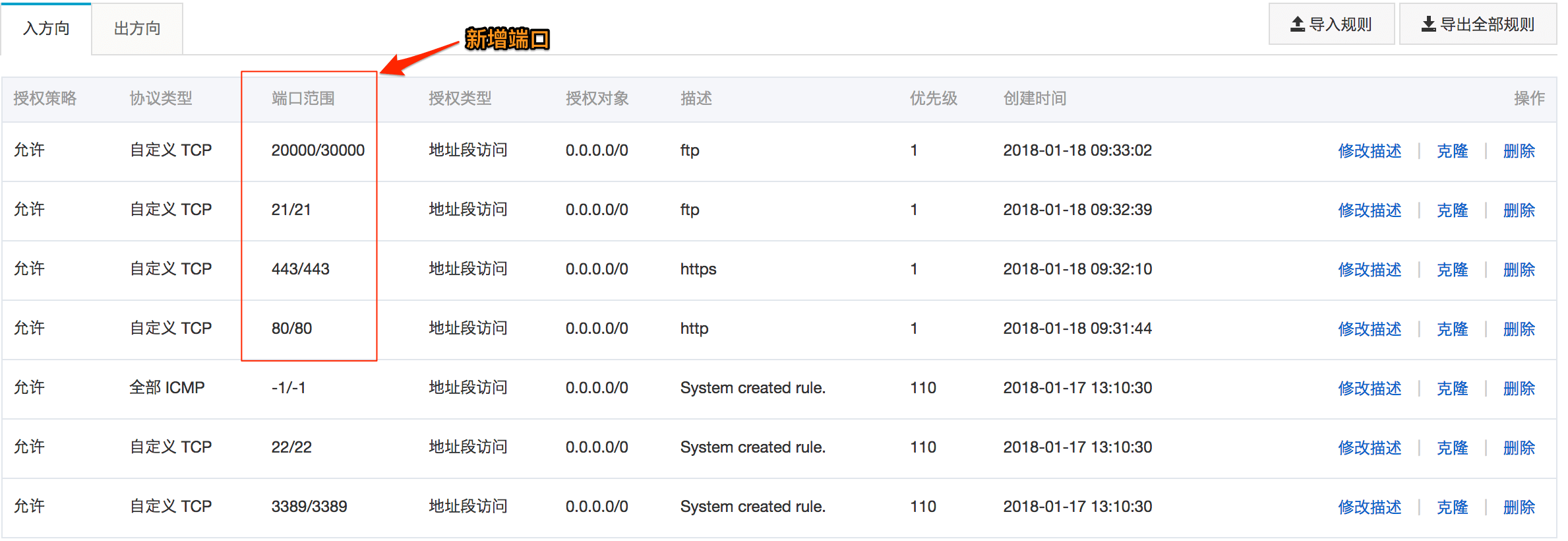Click 自定义 TCP in the 21/21 row
The height and width of the screenshot is (541, 1568).
pos(171,210)
